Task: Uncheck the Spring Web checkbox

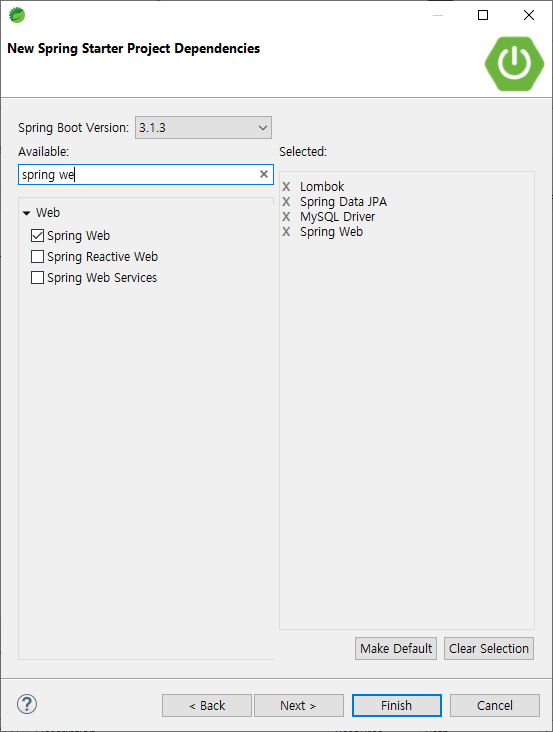Action: click(x=37, y=235)
